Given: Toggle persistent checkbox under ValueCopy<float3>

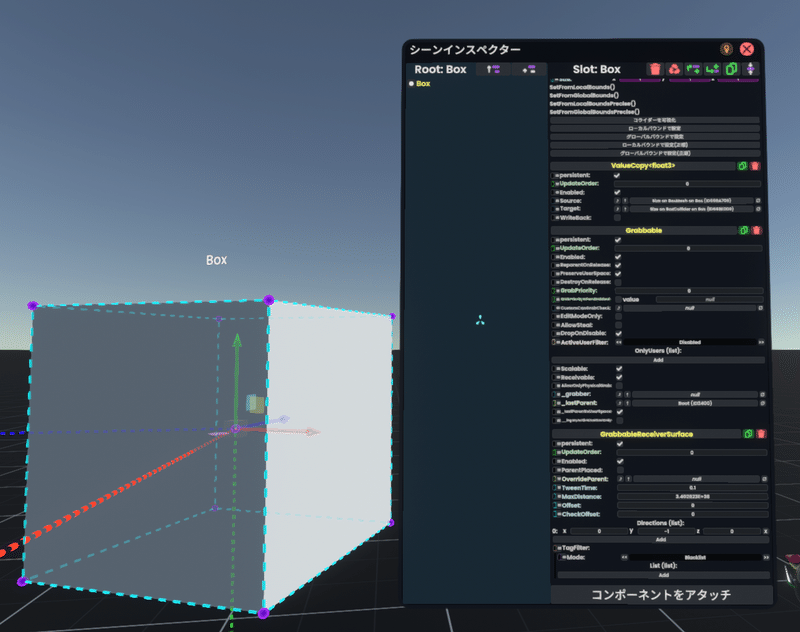Looking at the screenshot, I should [x=617, y=175].
